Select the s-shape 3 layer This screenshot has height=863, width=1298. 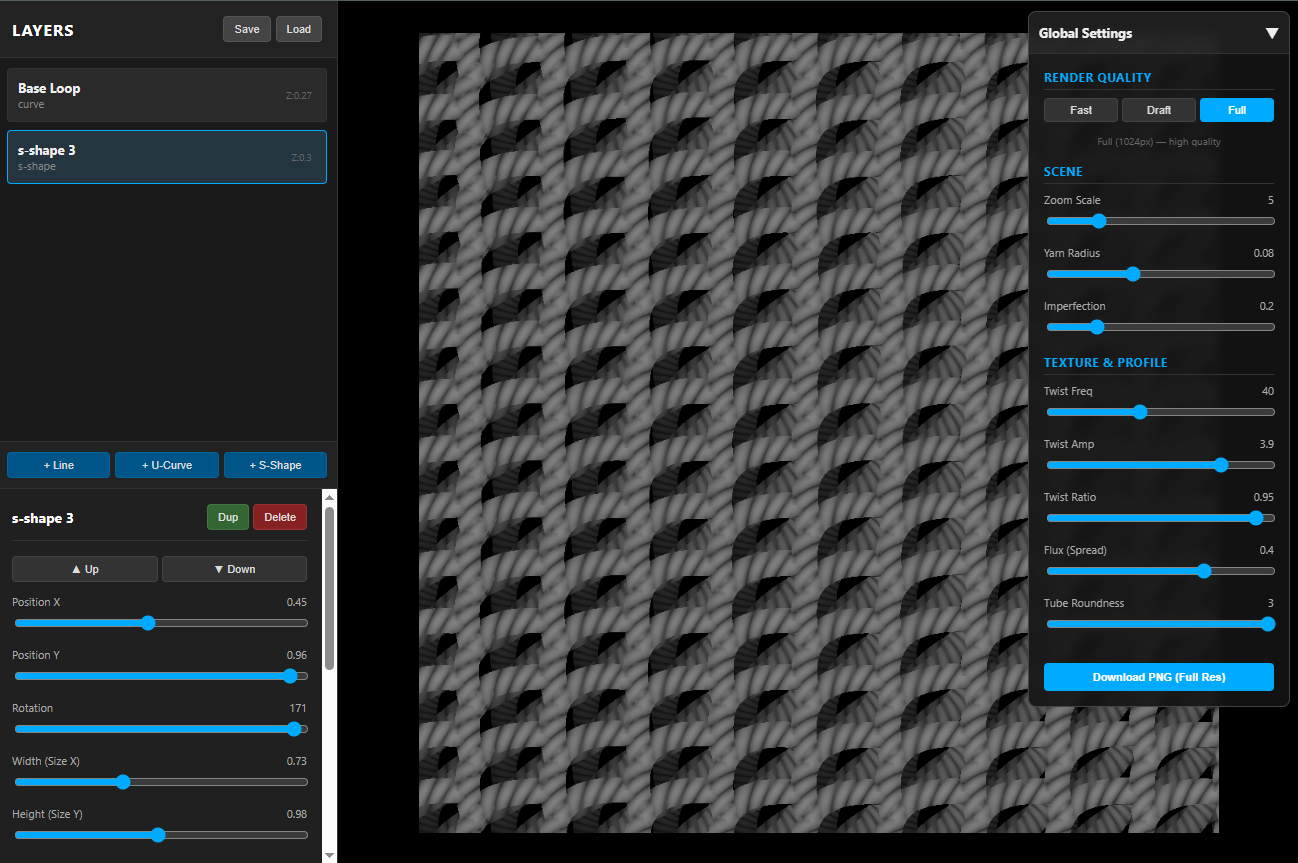[166, 156]
